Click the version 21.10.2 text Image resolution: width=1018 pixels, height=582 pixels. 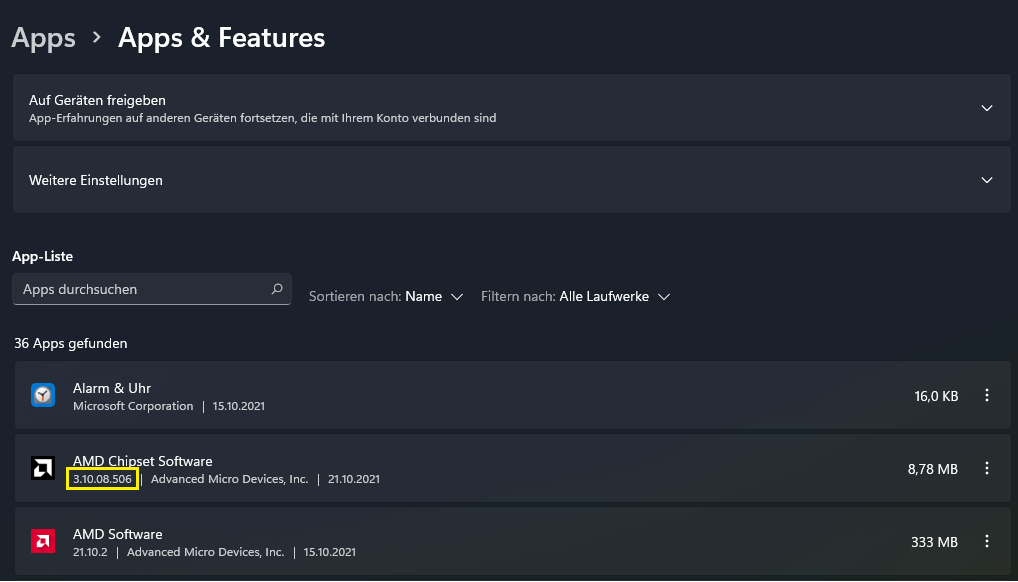[90, 552]
